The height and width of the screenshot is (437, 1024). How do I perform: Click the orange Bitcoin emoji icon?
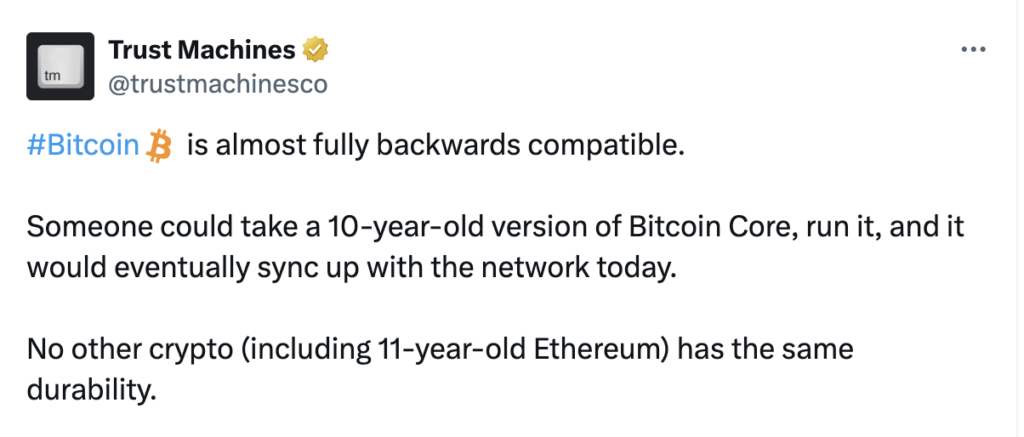(x=159, y=145)
